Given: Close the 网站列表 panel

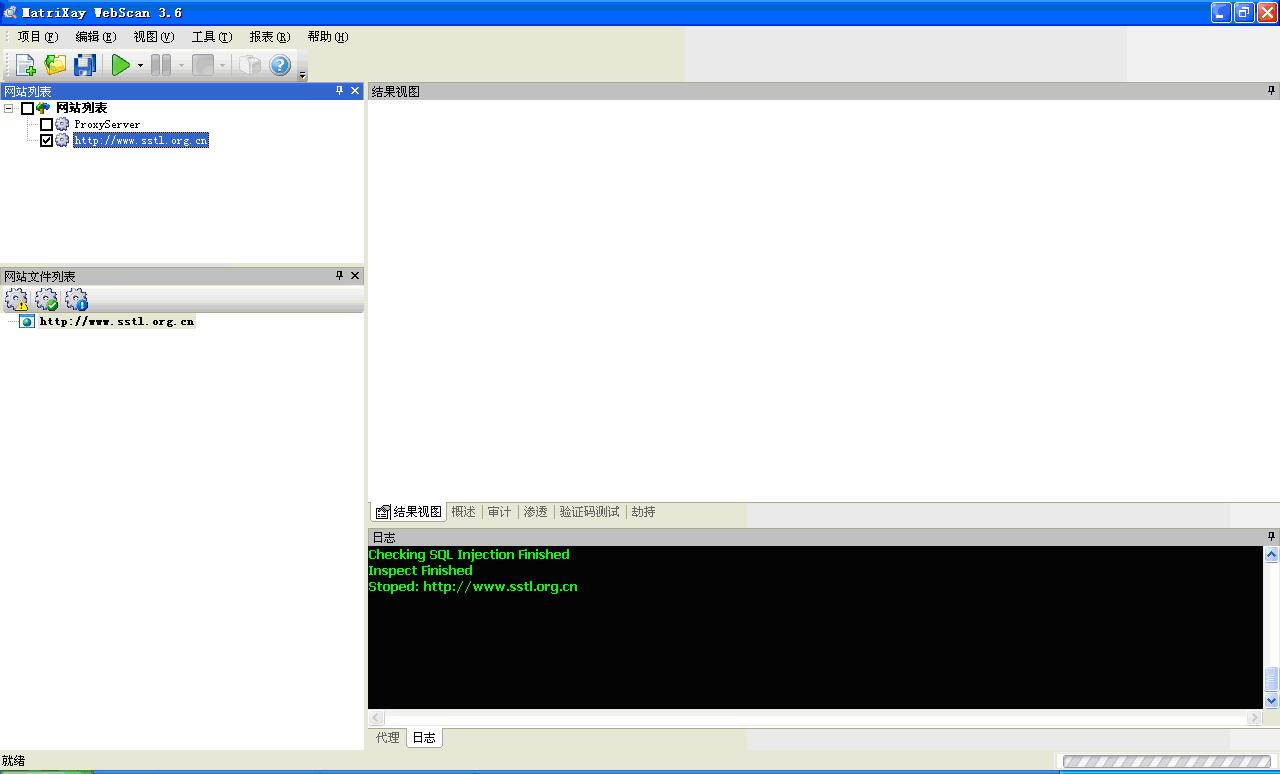Looking at the screenshot, I should pos(355,91).
